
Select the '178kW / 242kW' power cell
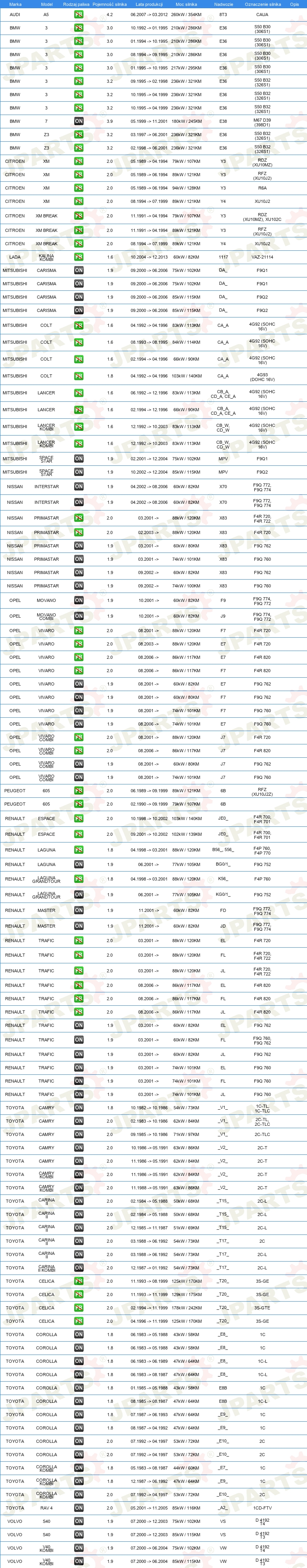tap(186, 1307)
